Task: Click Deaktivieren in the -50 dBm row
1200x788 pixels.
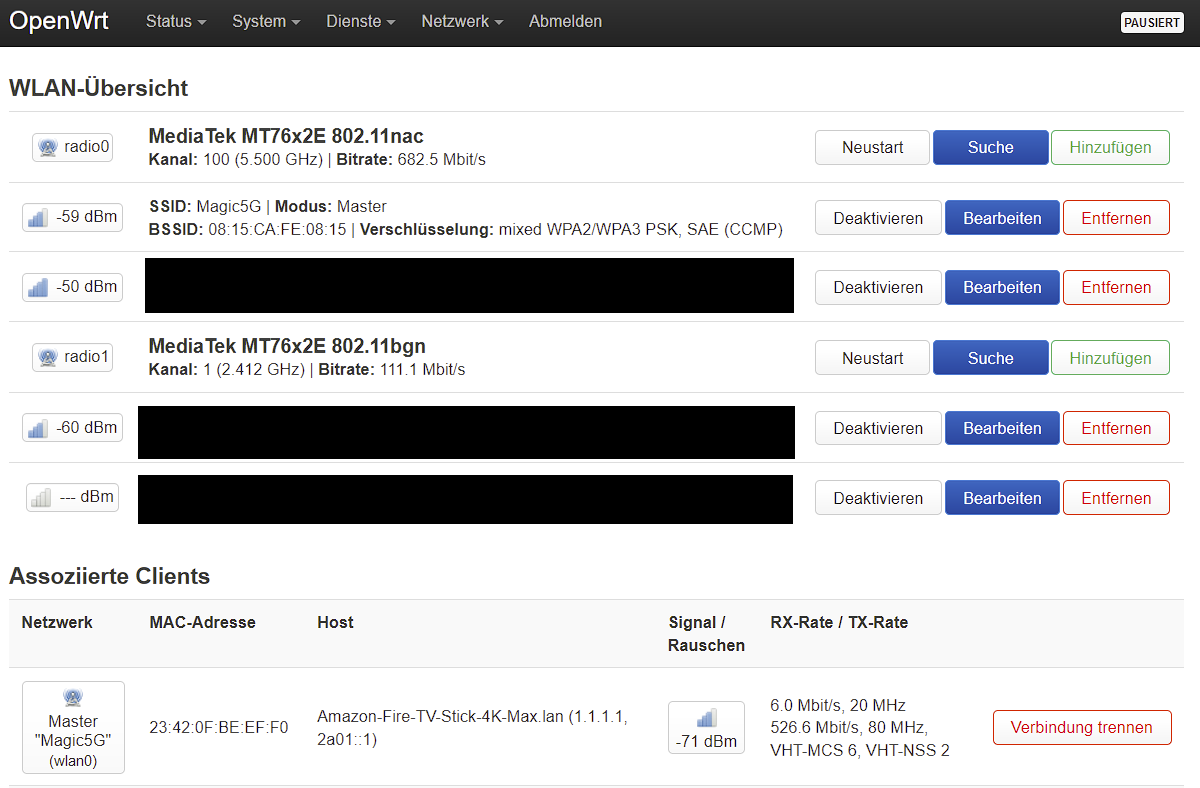Action: coord(878,287)
